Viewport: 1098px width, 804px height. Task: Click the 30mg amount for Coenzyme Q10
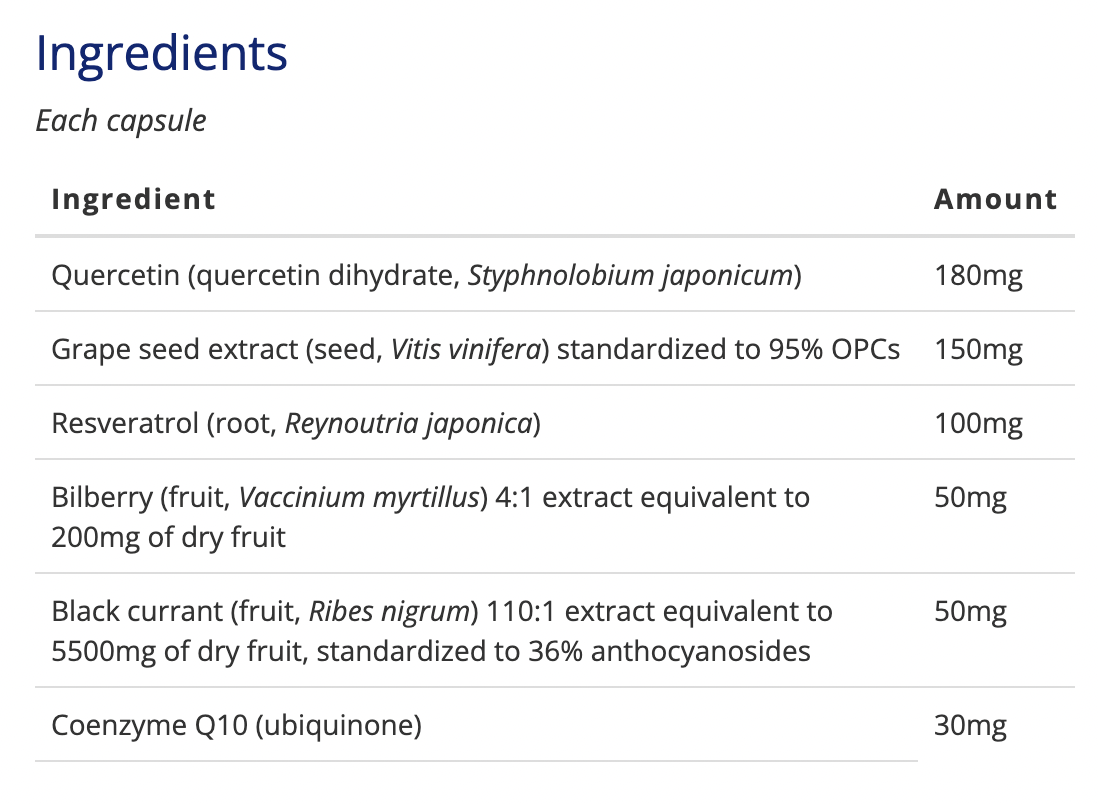[x=970, y=726]
